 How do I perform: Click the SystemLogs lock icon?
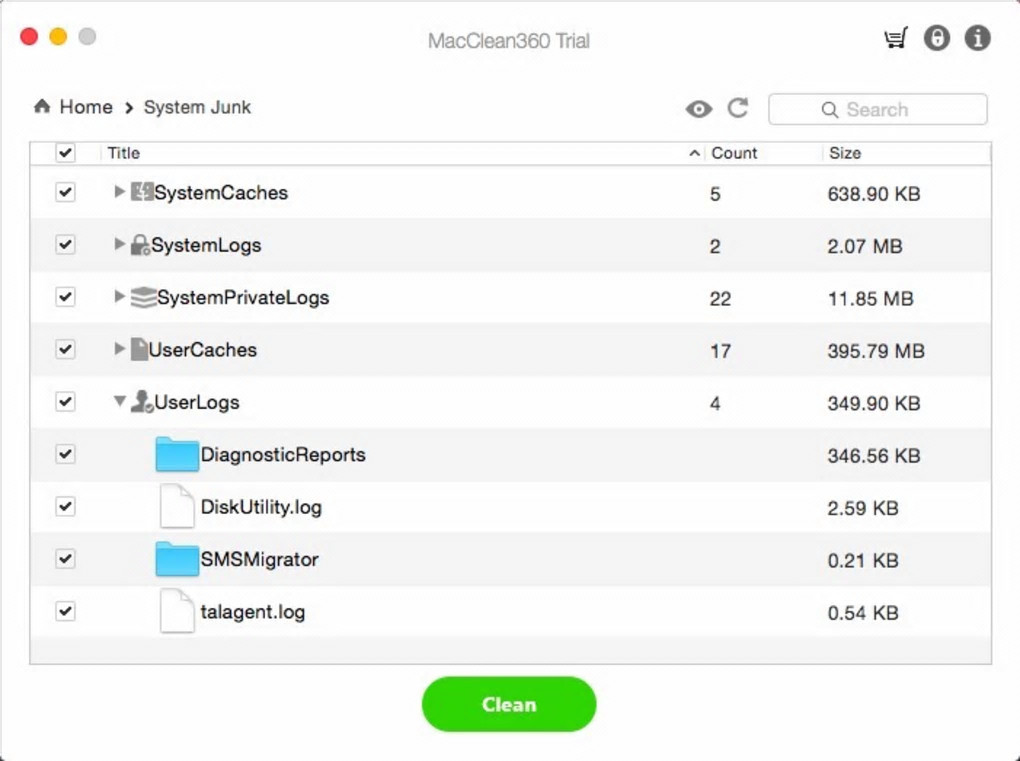pyautogui.click(x=140, y=245)
